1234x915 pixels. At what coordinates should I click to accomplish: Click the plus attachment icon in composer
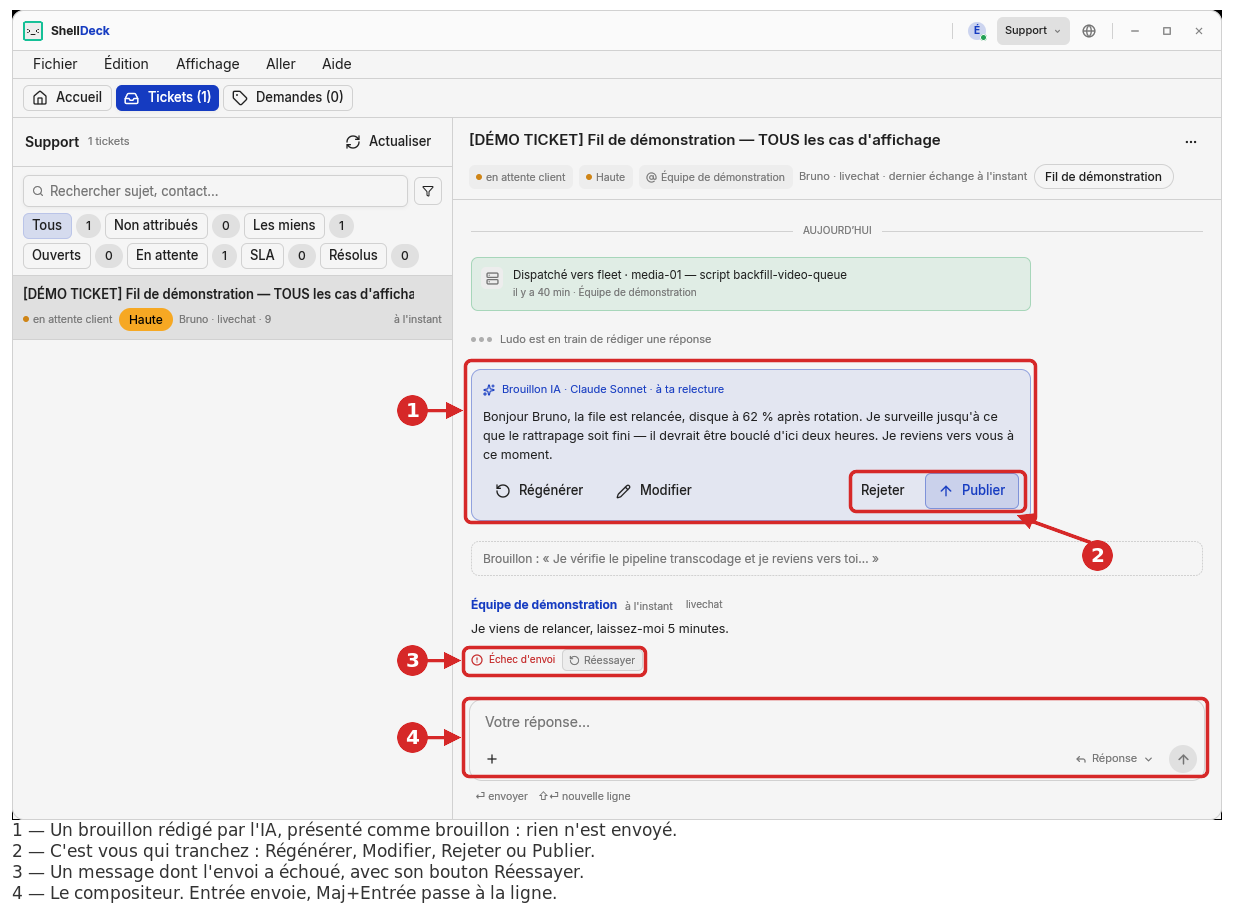coord(492,759)
